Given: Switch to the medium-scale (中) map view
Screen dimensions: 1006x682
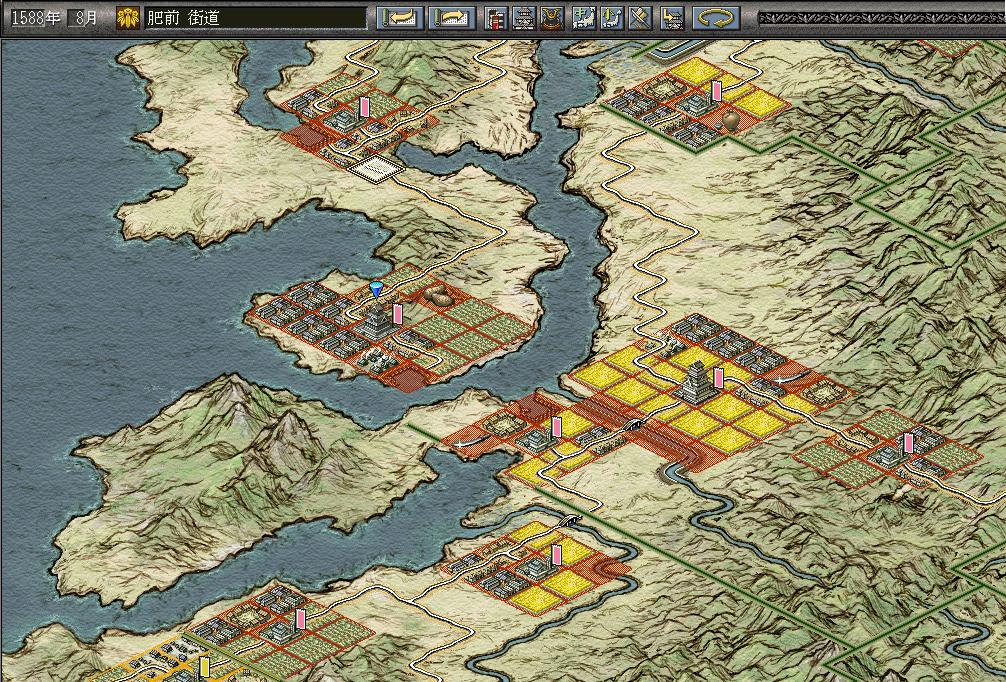Looking at the screenshot, I should (583, 18).
